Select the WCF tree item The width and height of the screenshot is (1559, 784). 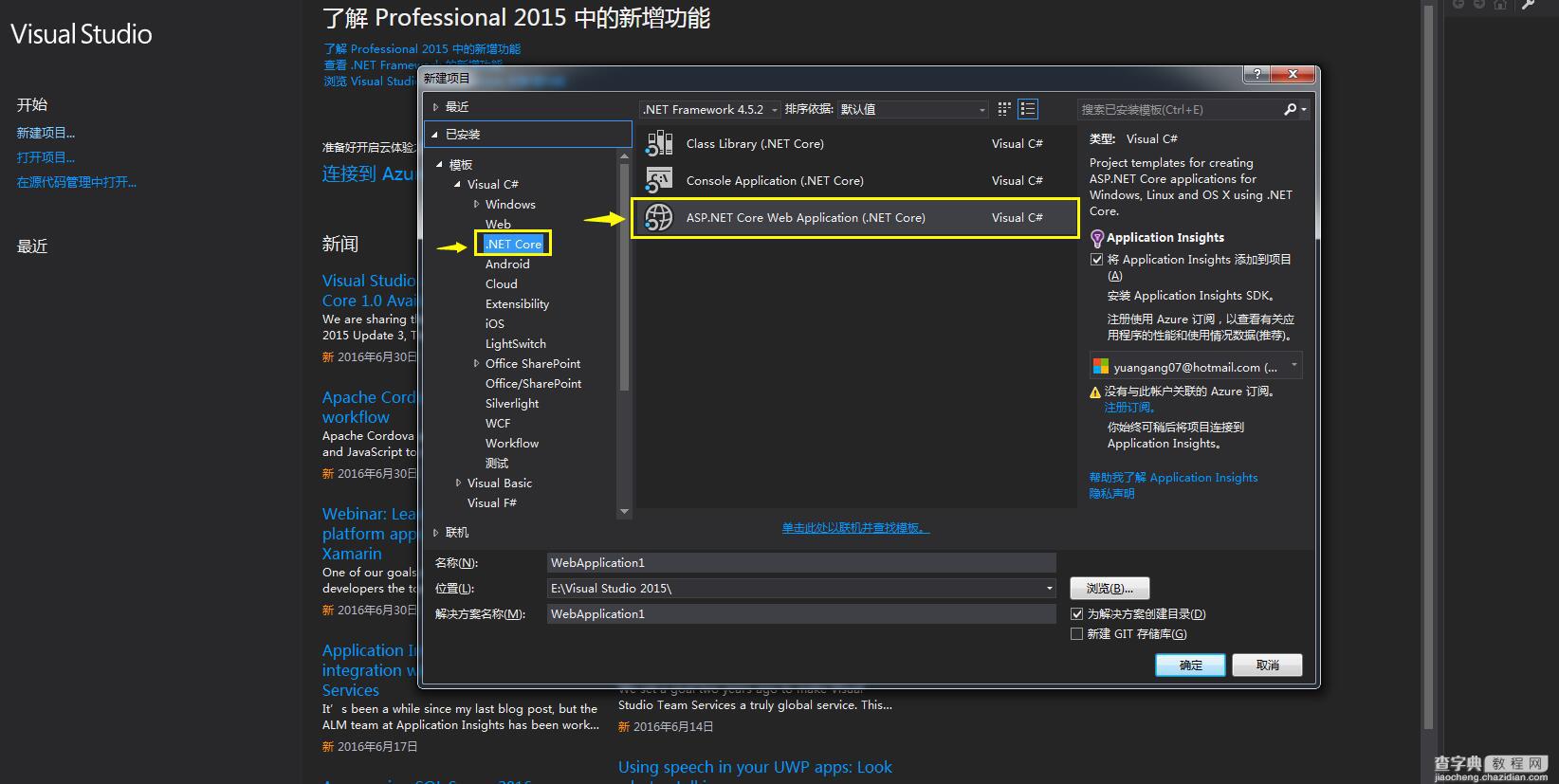498,424
